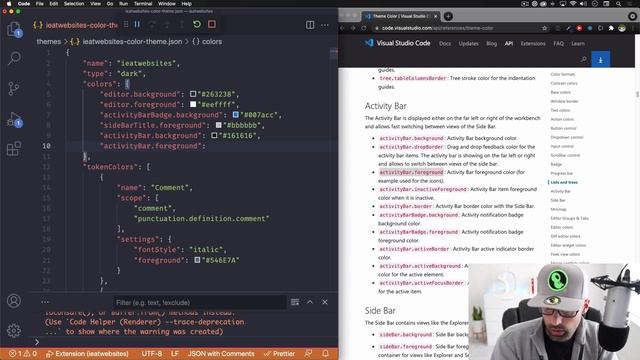Open the Explorer view in the activity bar

[x=14, y=29]
